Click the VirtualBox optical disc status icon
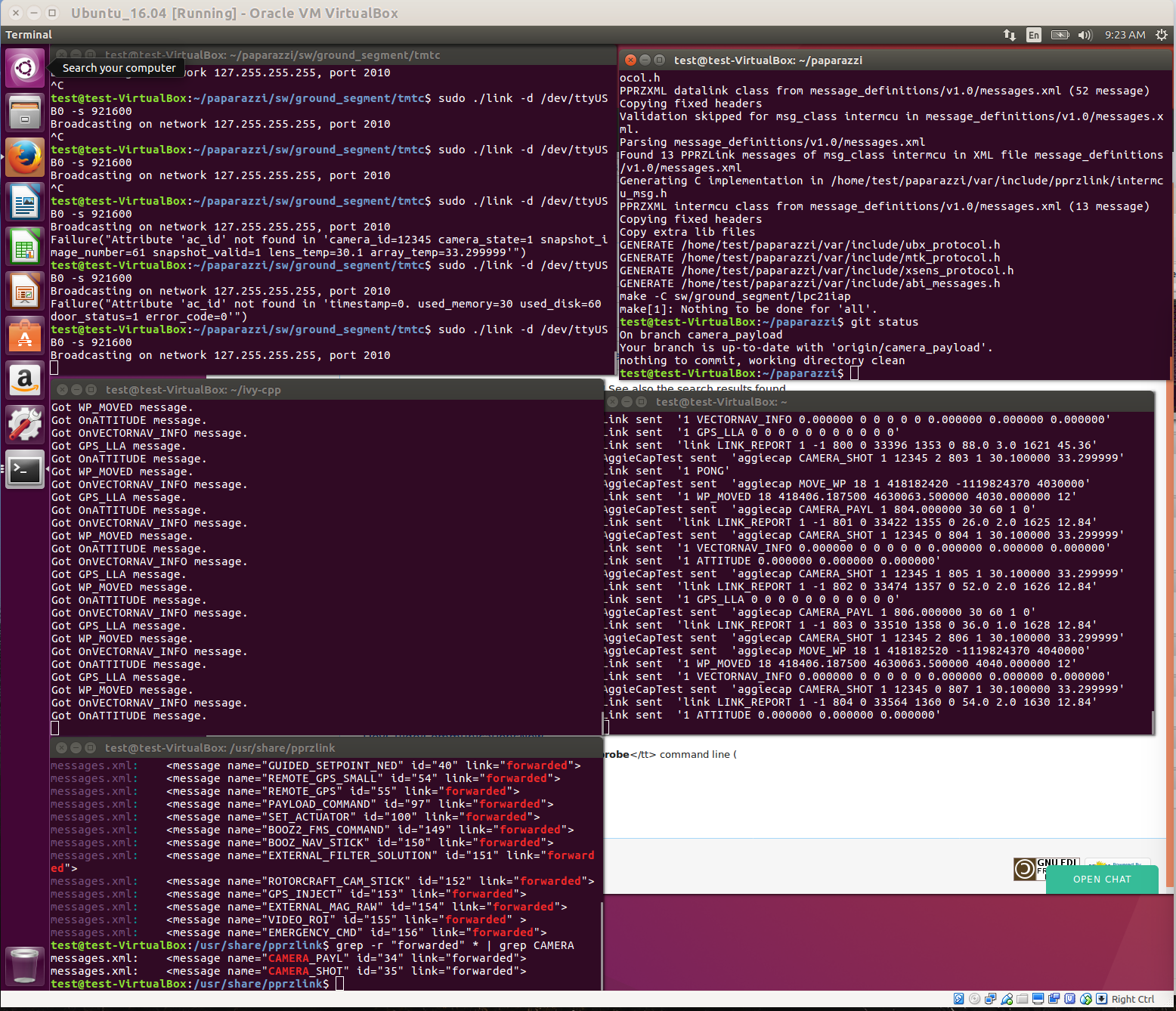Image resolution: width=1176 pixels, height=1011 pixels. 975,999
